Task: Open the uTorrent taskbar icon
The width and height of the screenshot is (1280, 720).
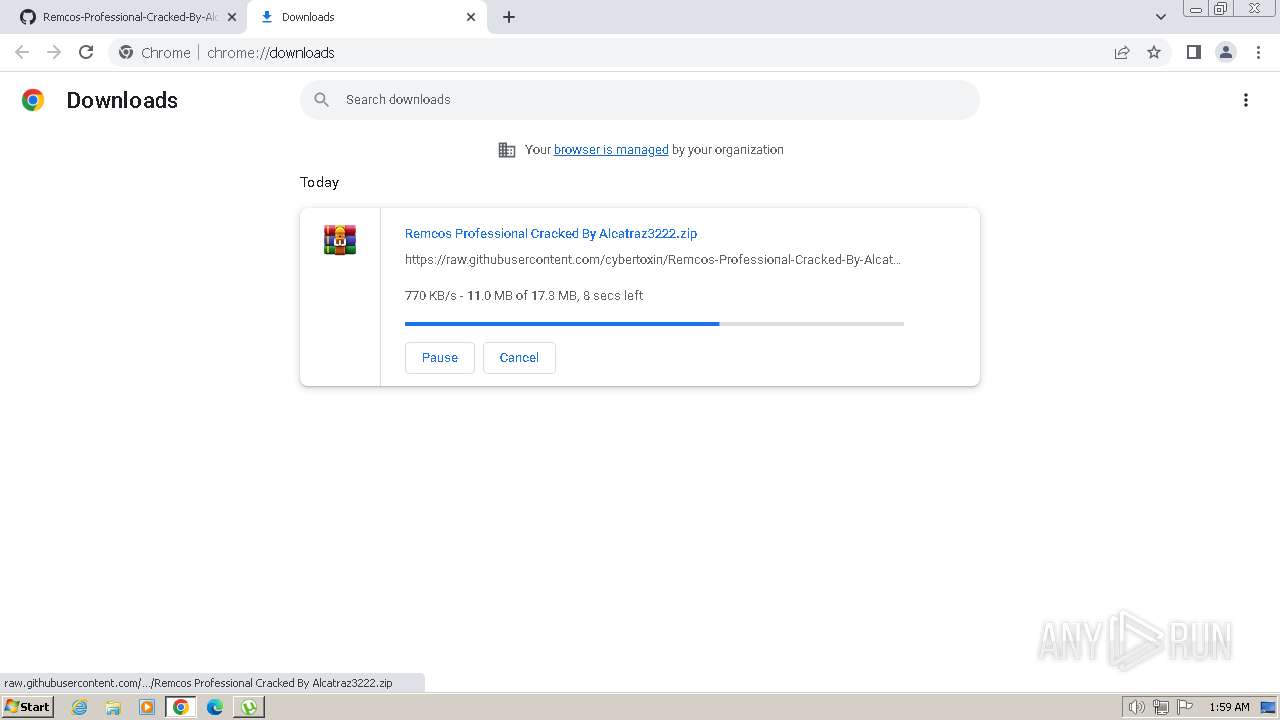Action: (249, 707)
